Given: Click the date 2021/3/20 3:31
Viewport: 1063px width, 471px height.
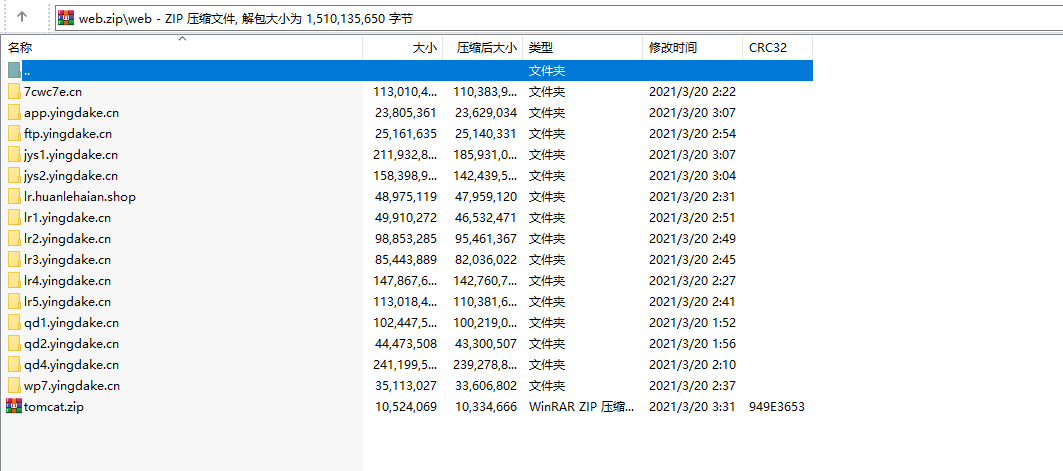Looking at the screenshot, I should [692, 407].
